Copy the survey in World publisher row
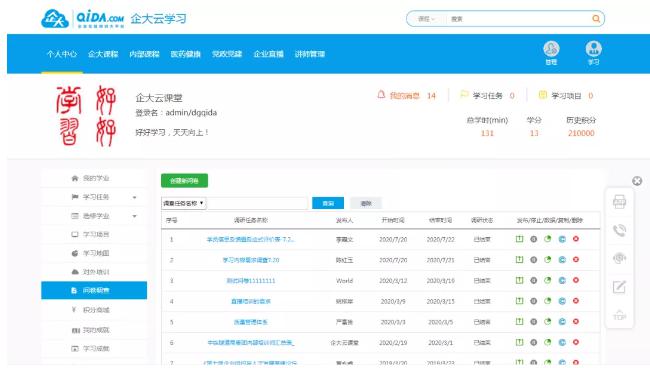650x368 pixels. pyautogui.click(x=562, y=281)
